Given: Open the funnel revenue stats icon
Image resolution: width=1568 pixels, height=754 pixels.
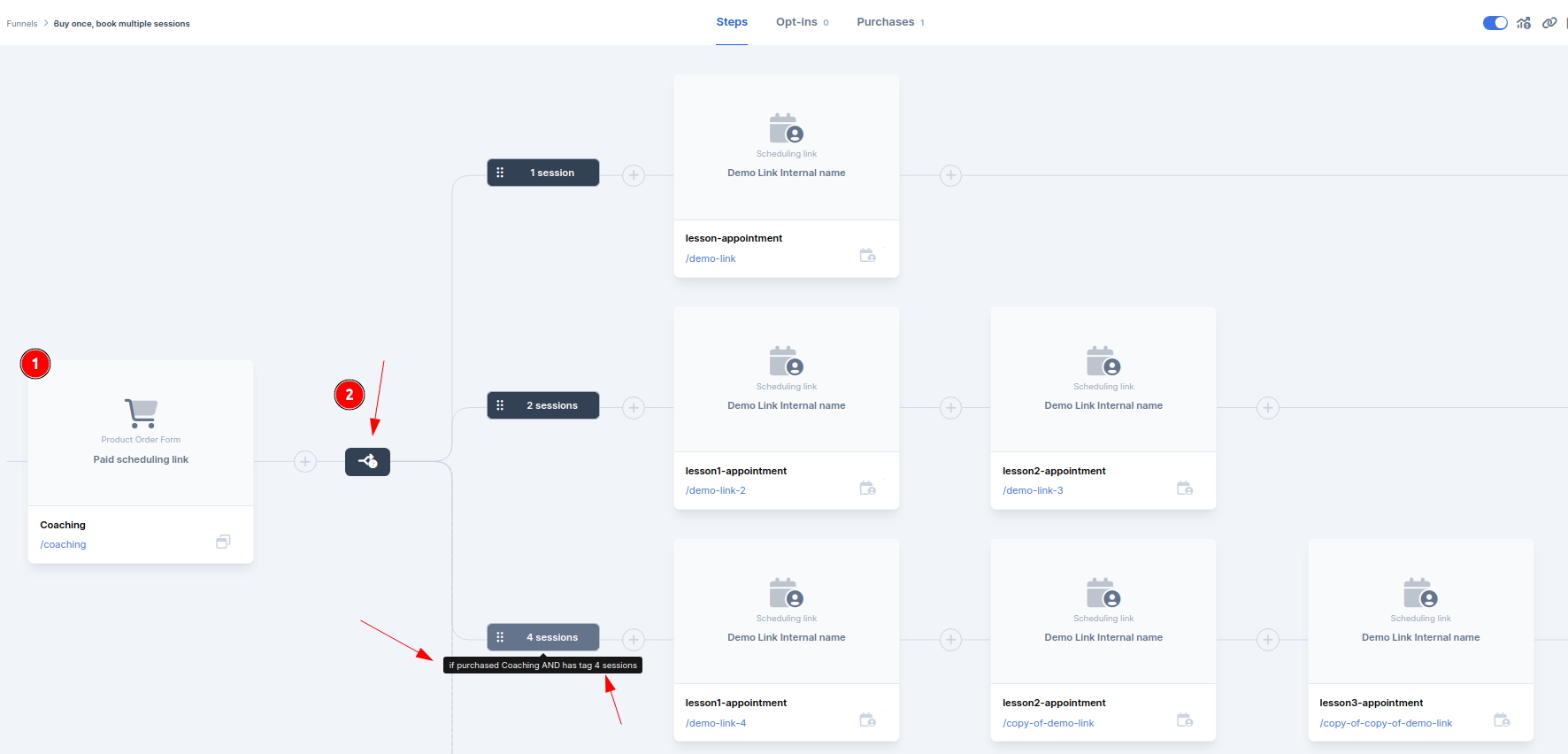Looking at the screenshot, I should coord(1523,23).
